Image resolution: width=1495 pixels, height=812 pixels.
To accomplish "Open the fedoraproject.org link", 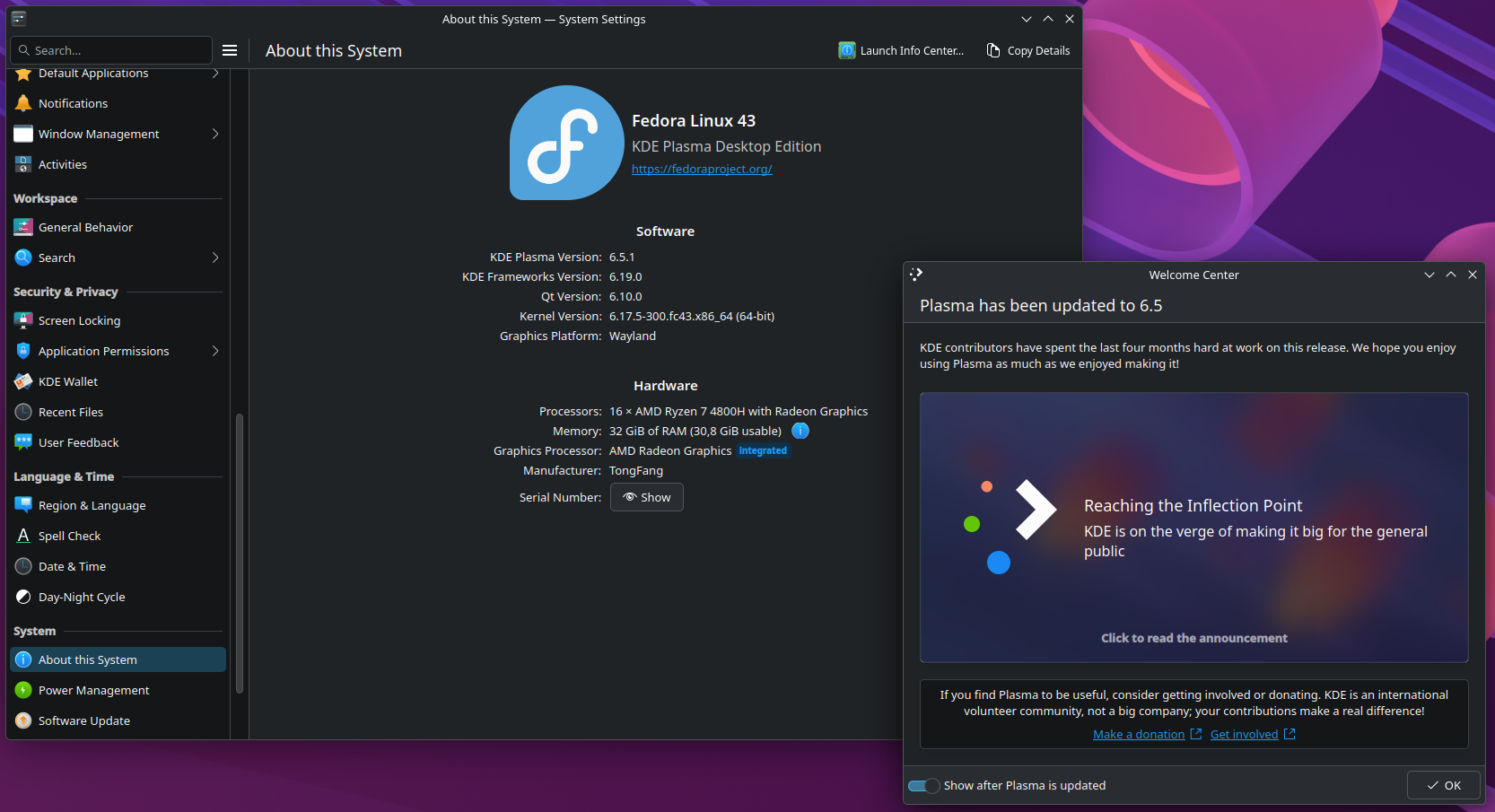I will pyautogui.click(x=701, y=169).
